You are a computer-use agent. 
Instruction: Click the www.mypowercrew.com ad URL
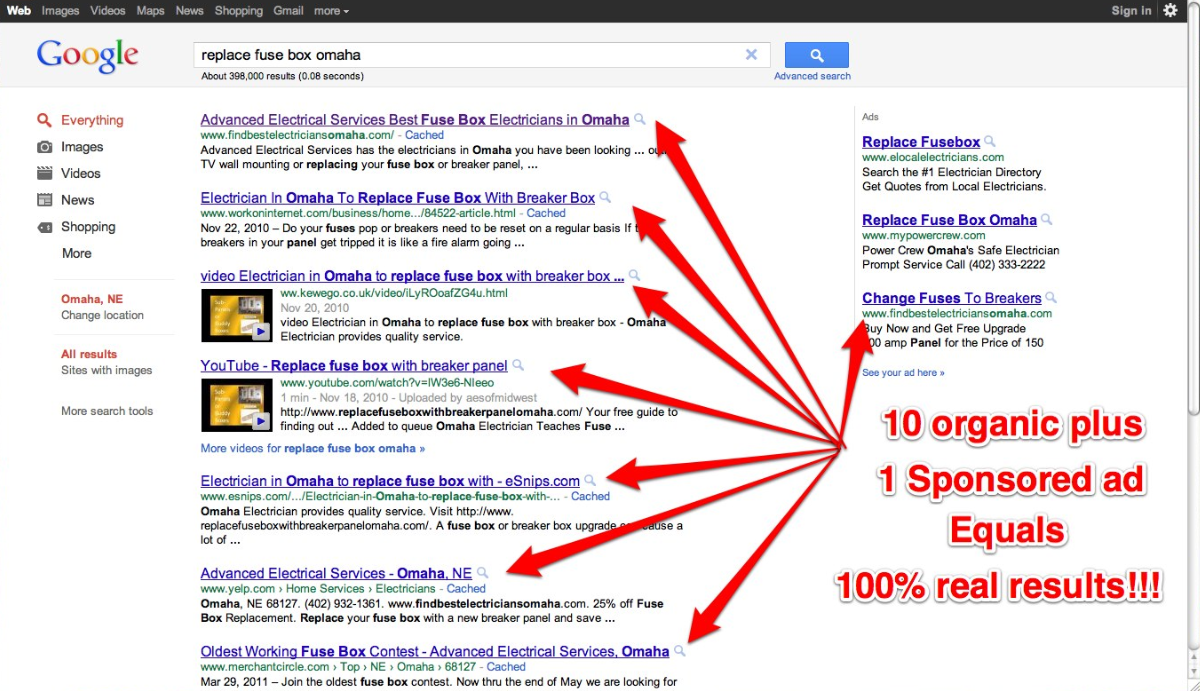924,235
